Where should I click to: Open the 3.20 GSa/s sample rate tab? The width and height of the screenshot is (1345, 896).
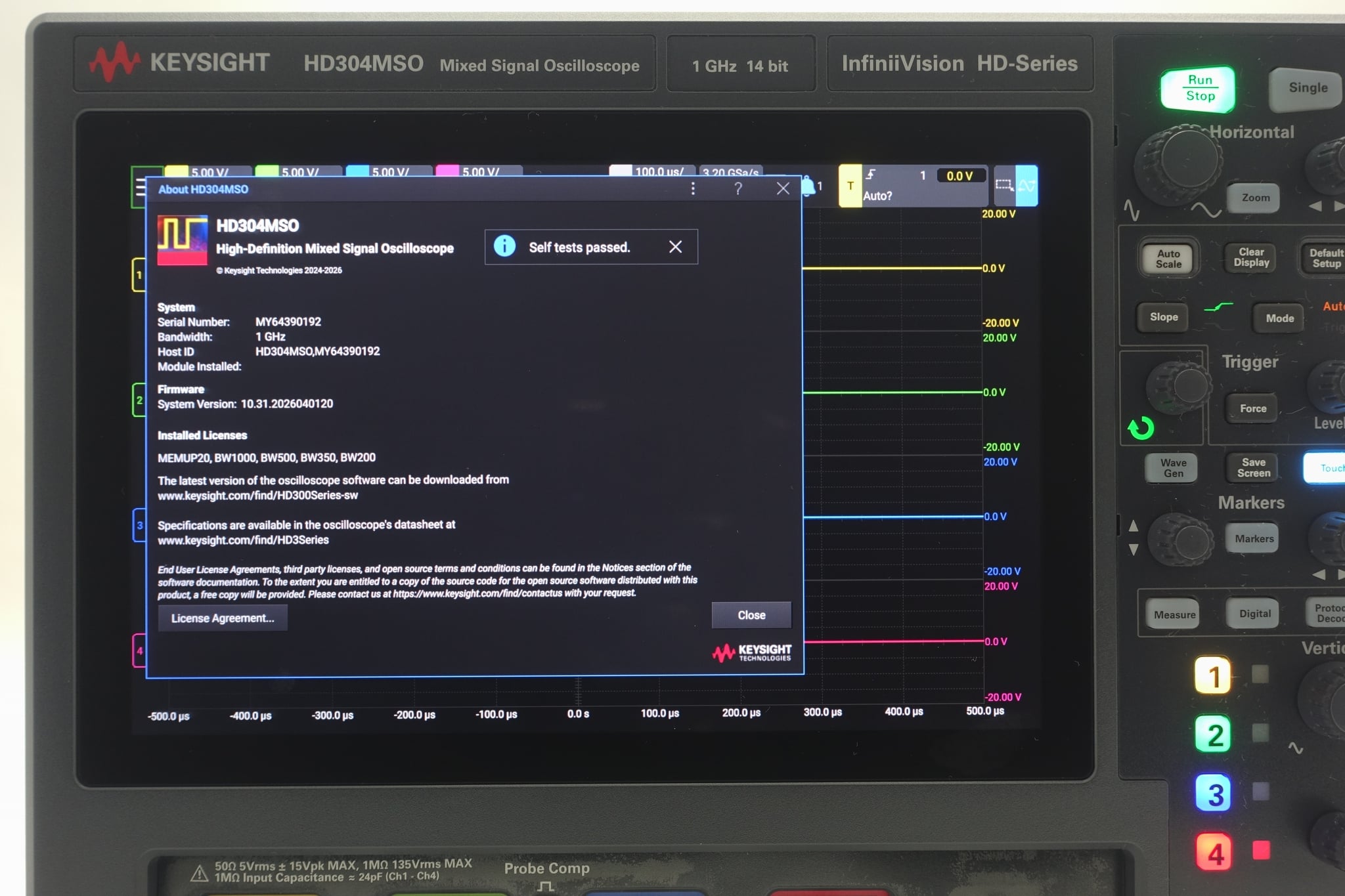(x=731, y=172)
